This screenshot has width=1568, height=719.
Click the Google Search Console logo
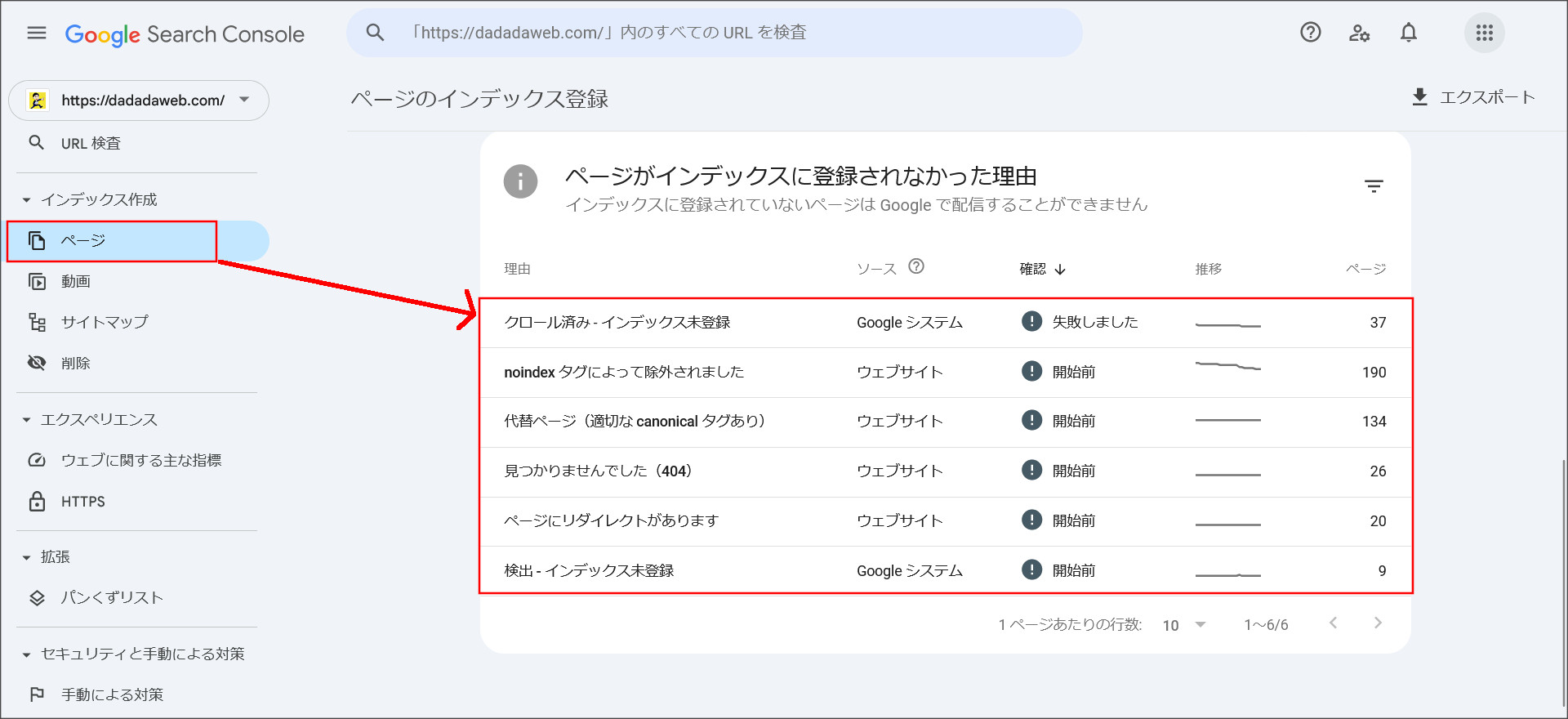[x=185, y=34]
